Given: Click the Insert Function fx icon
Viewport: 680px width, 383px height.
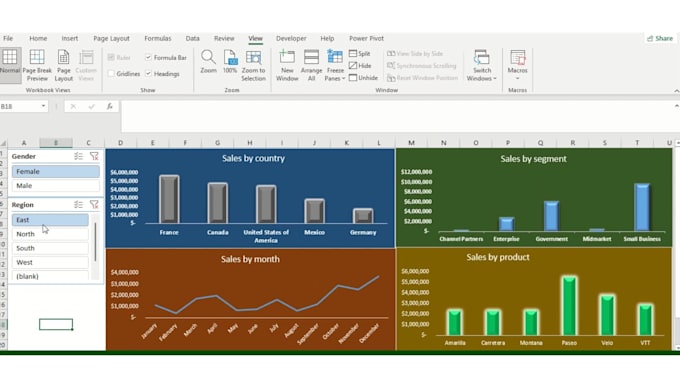Looking at the screenshot, I should [x=110, y=106].
